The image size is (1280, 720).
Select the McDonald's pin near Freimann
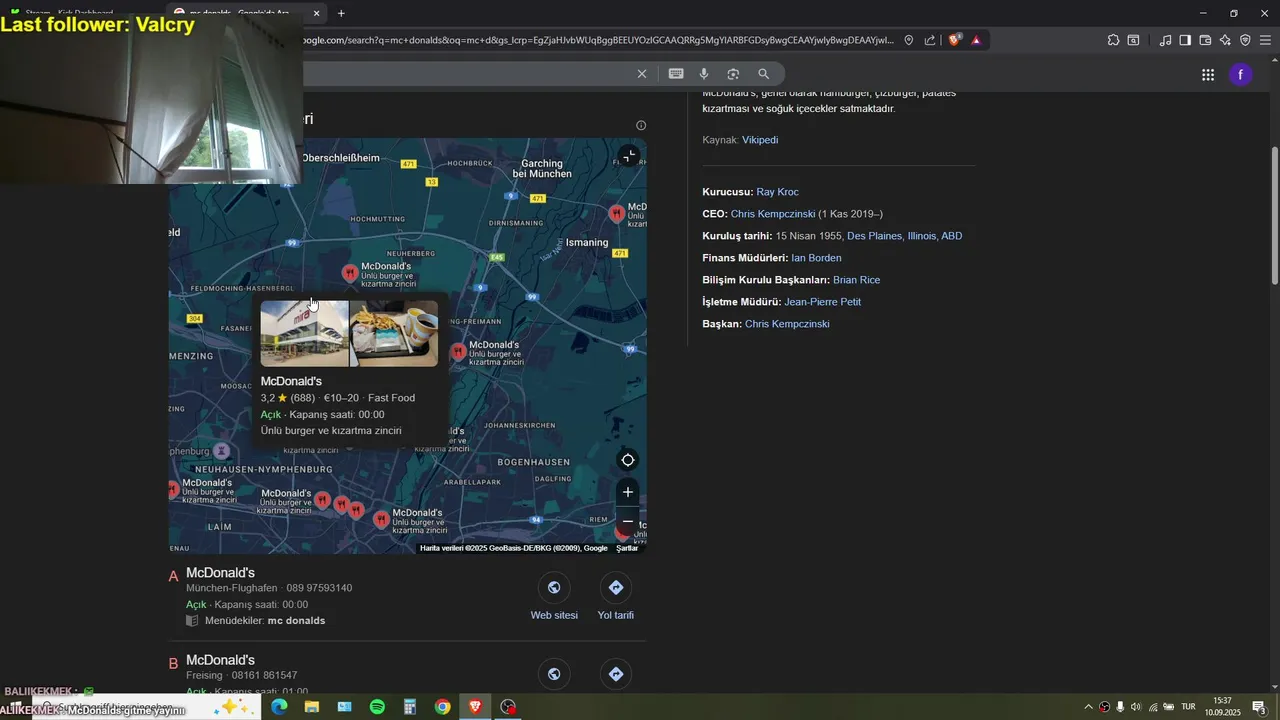[458, 351]
